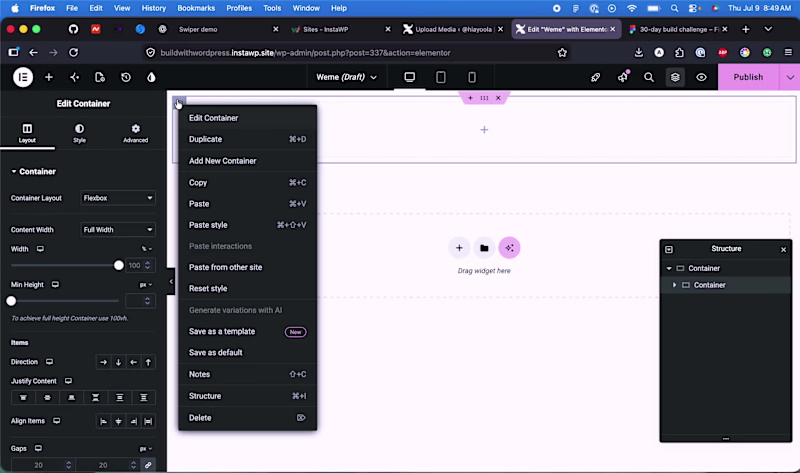This screenshot has height=473, width=800.
Task: Switch to mobile portrait device view
Action: point(472,77)
